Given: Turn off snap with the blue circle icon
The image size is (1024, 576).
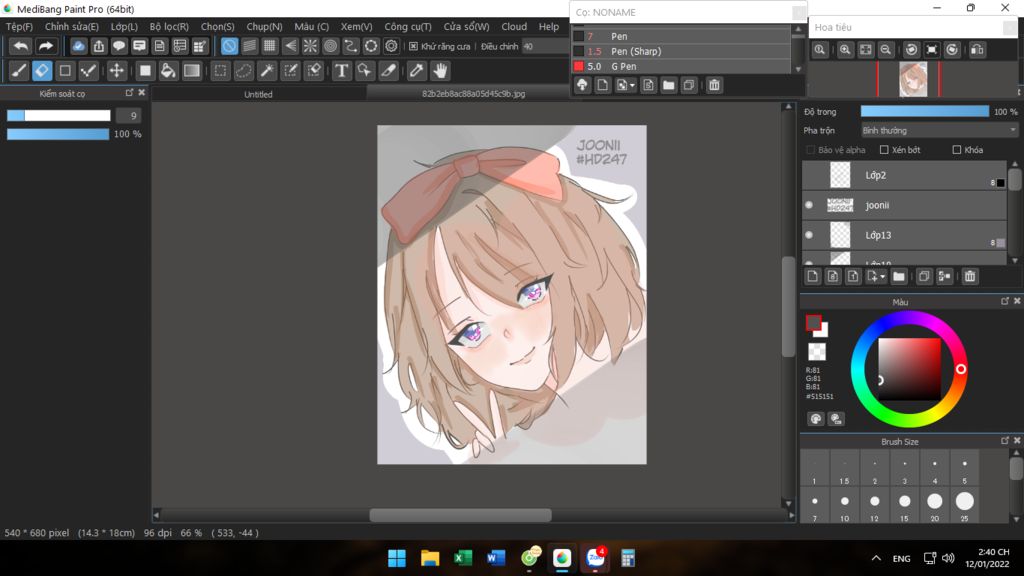Looking at the screenshot, I should point(229,46).
